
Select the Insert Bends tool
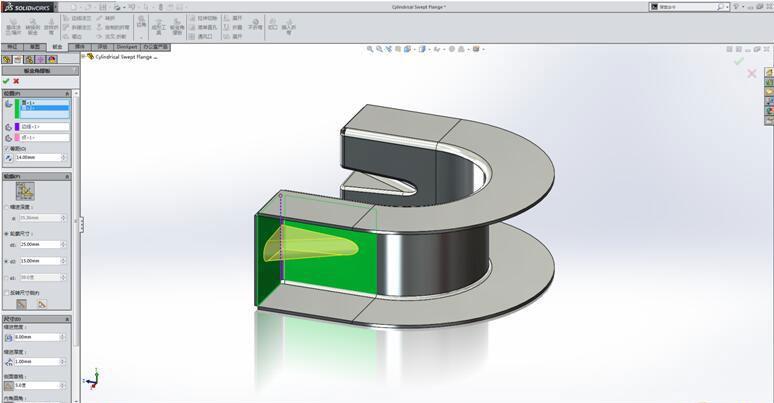pos(289,26)
